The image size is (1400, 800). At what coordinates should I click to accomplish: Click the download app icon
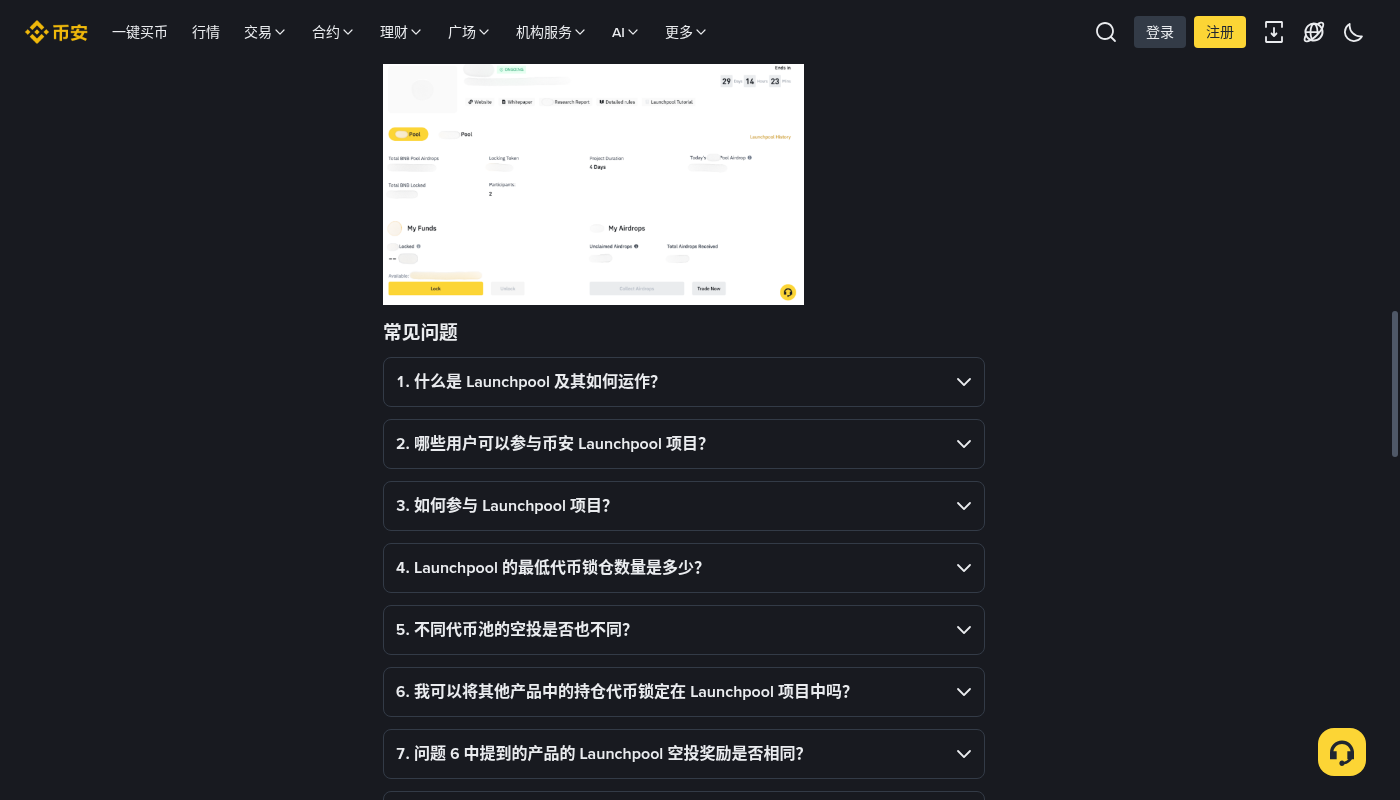point(1274,32)
